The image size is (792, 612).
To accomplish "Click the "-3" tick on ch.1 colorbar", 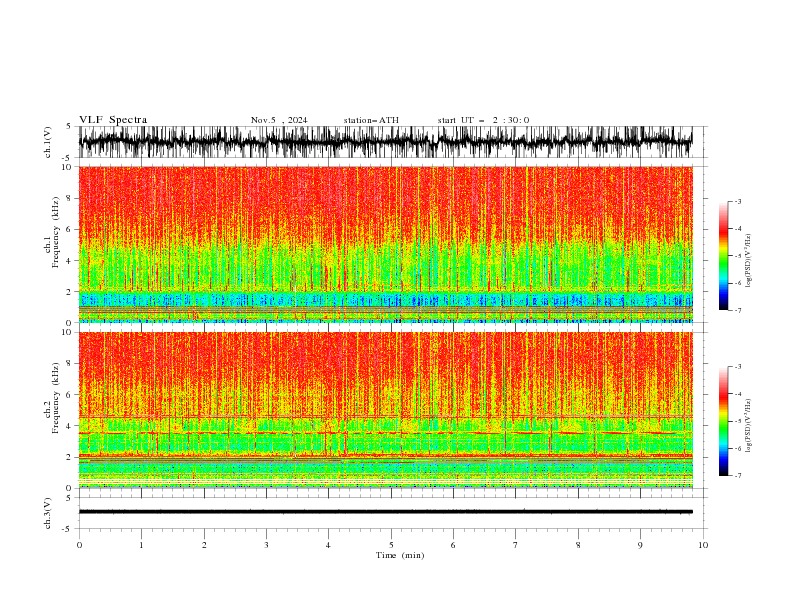I will pos(738,202).
